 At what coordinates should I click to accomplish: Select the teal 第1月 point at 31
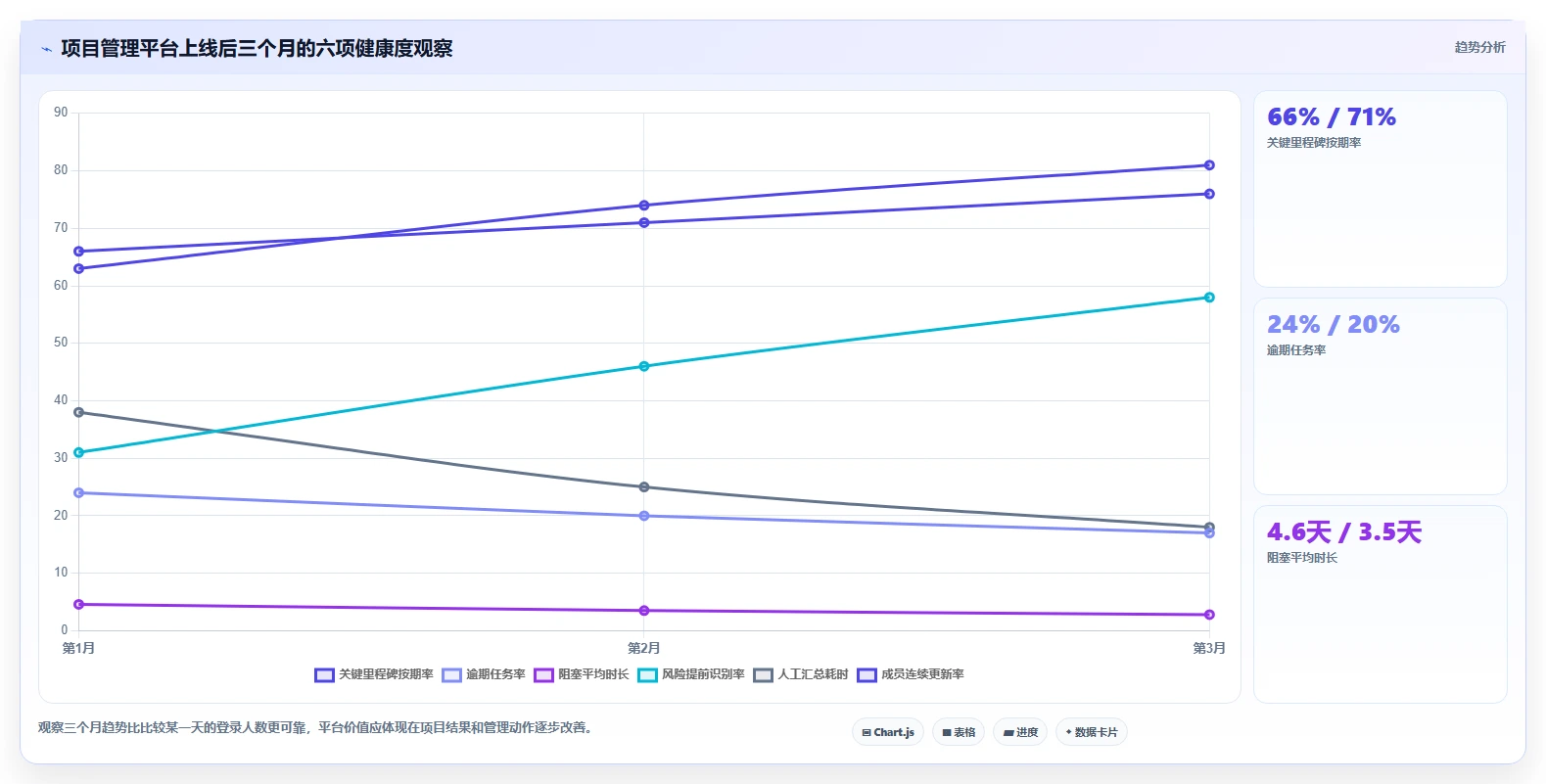(79, 453)
